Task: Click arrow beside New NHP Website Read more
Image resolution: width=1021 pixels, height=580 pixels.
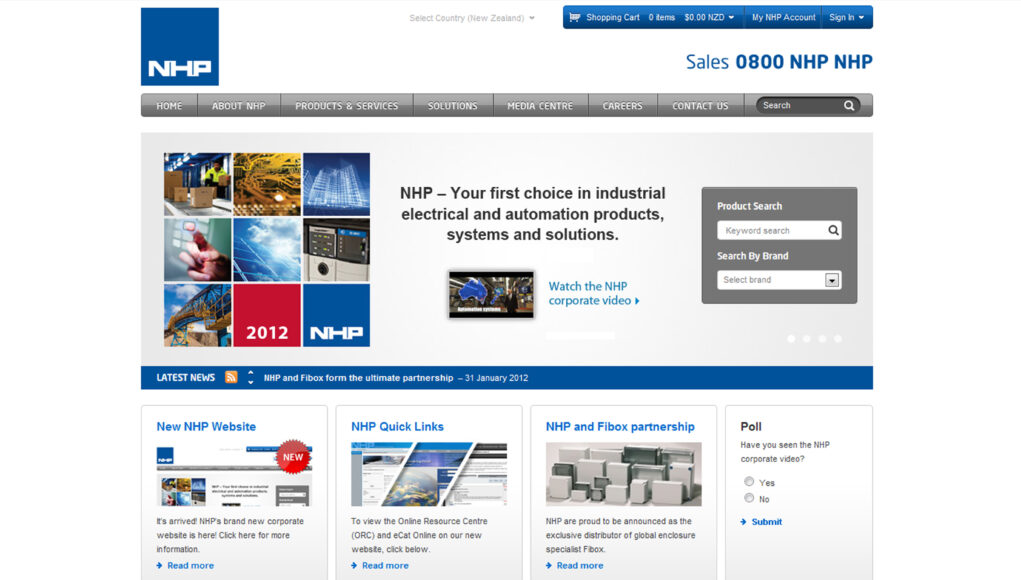Action: 160,566
